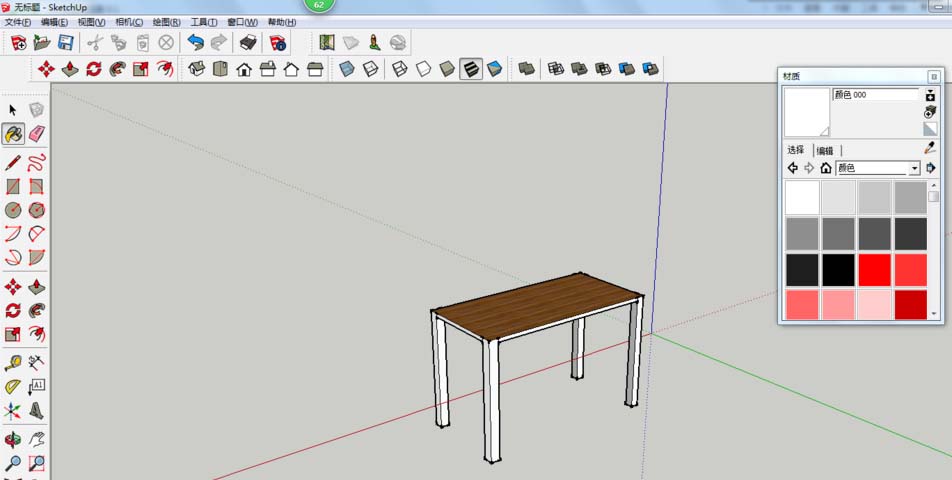Click the Save floppy disk icon
The width and height of the screenshot is (952, 480).
click(x=66, y=42)
